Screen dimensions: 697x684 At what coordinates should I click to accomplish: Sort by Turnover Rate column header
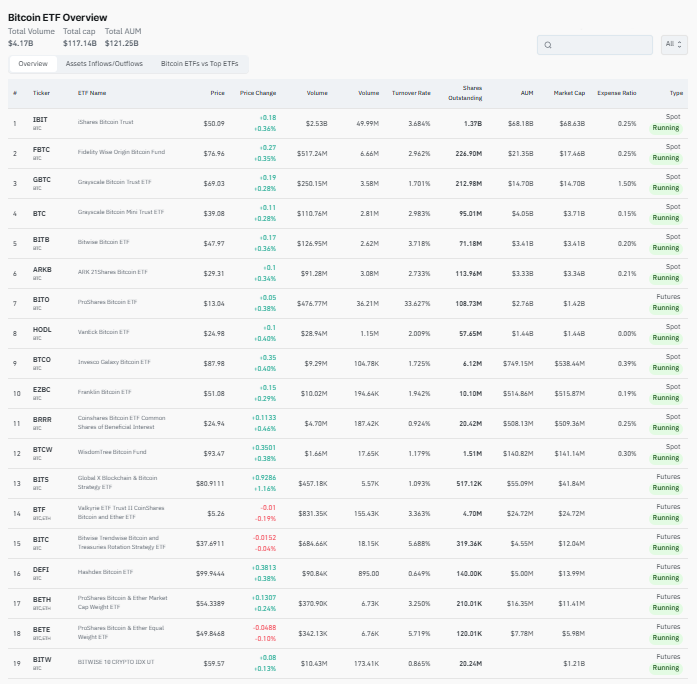(x=411, y=93)
